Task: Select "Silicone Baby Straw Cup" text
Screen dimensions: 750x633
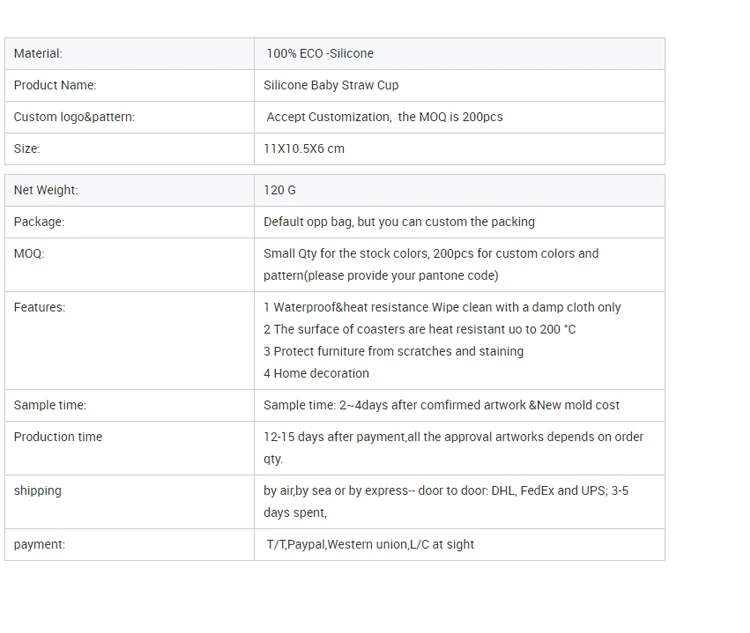Action: pos(331,86)
